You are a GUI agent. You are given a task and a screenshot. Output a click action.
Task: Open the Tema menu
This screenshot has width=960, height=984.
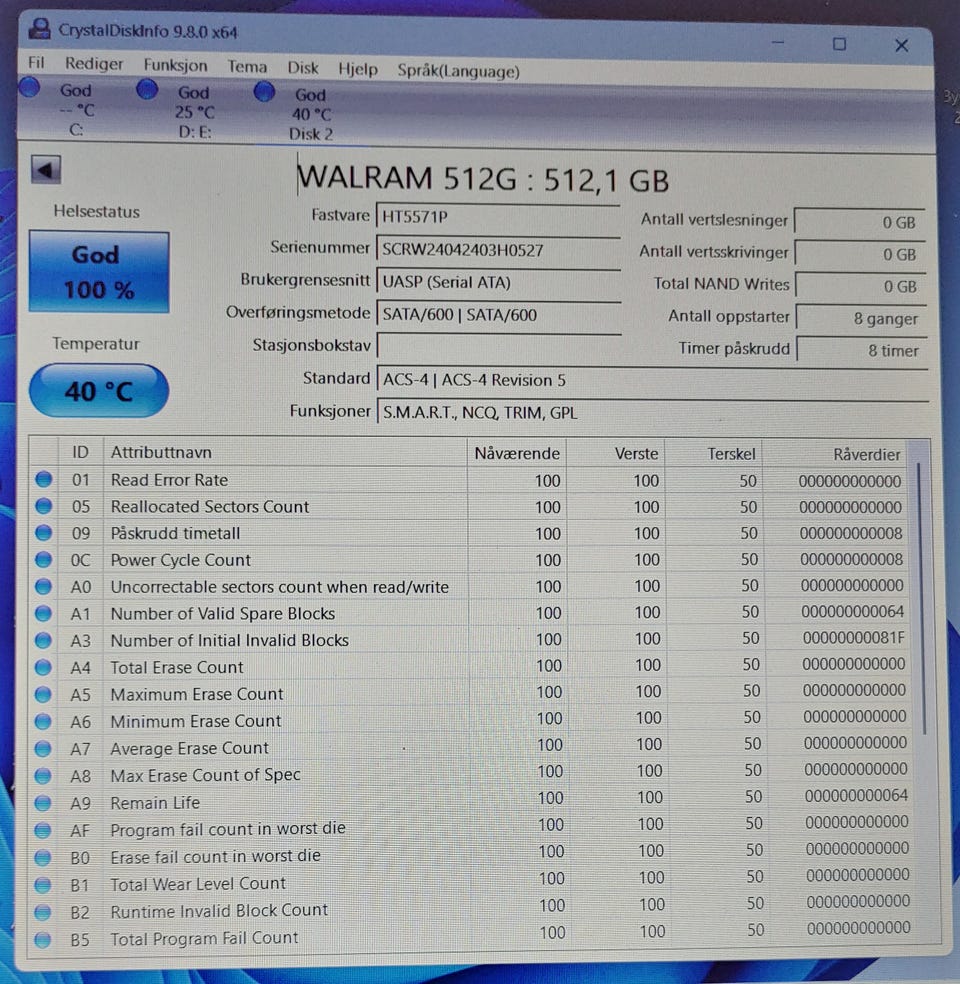coord(247,67)
